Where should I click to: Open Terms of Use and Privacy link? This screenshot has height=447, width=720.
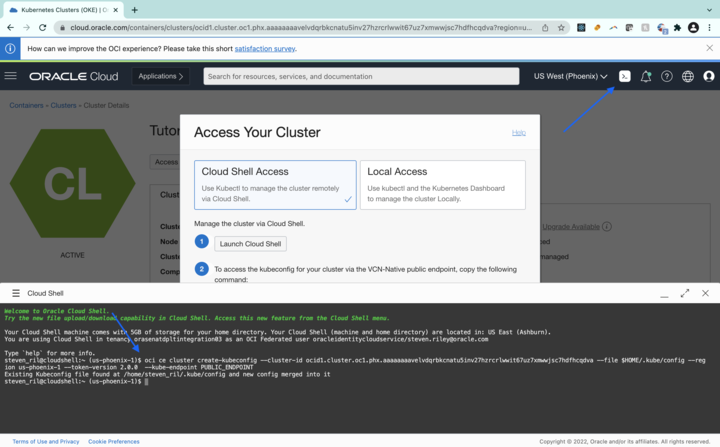pos(45,441)
